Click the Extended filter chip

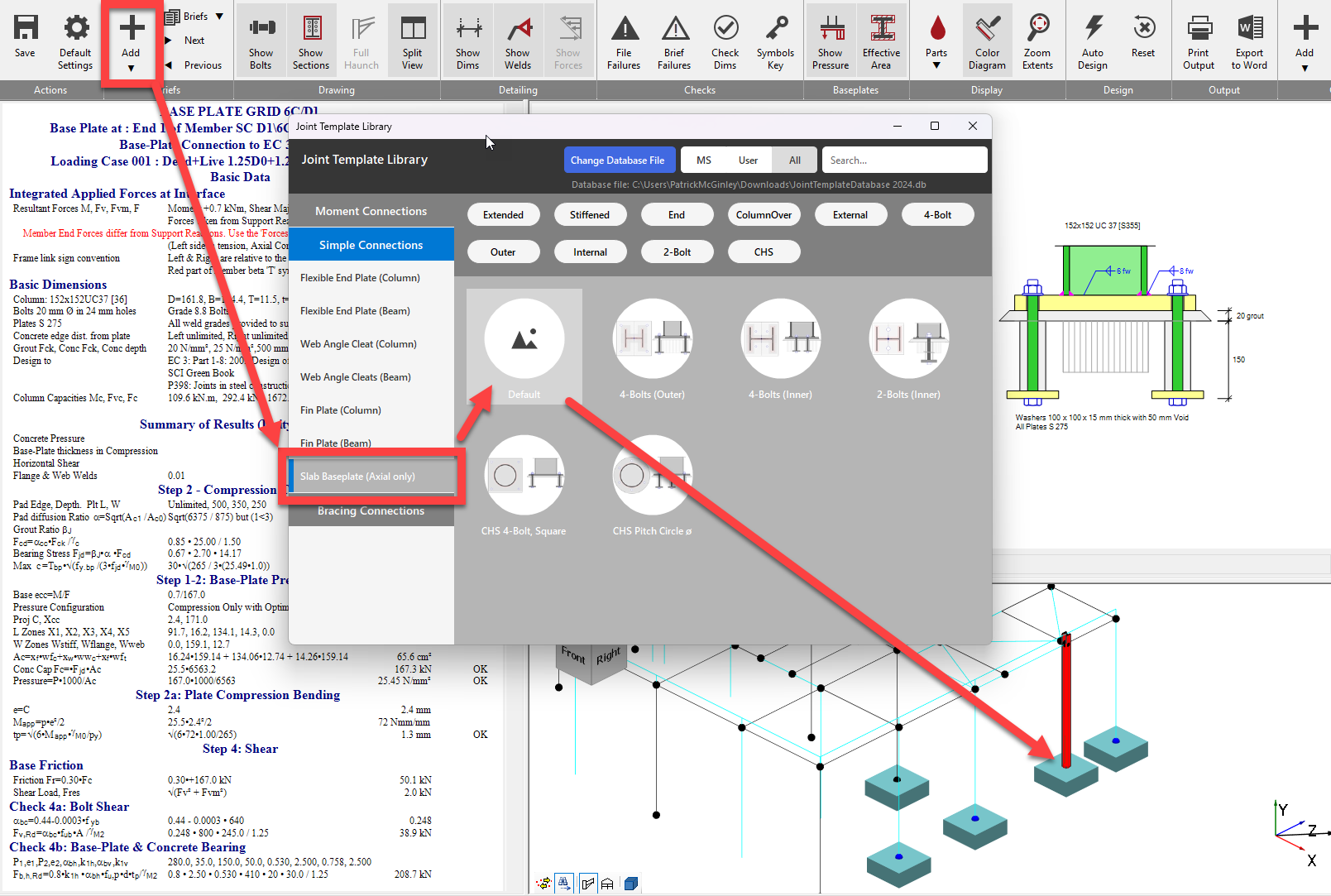(503, 215)
